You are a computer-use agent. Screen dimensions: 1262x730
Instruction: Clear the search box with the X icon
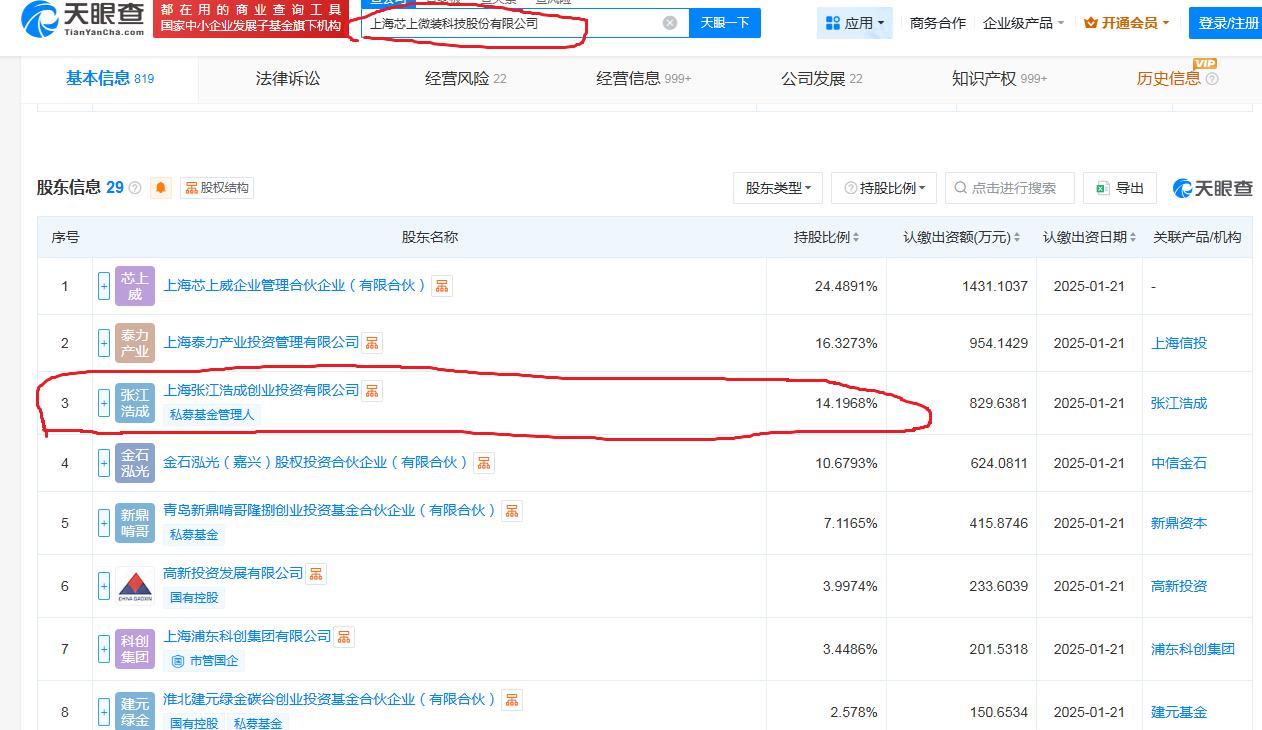[x=670, y=23]
